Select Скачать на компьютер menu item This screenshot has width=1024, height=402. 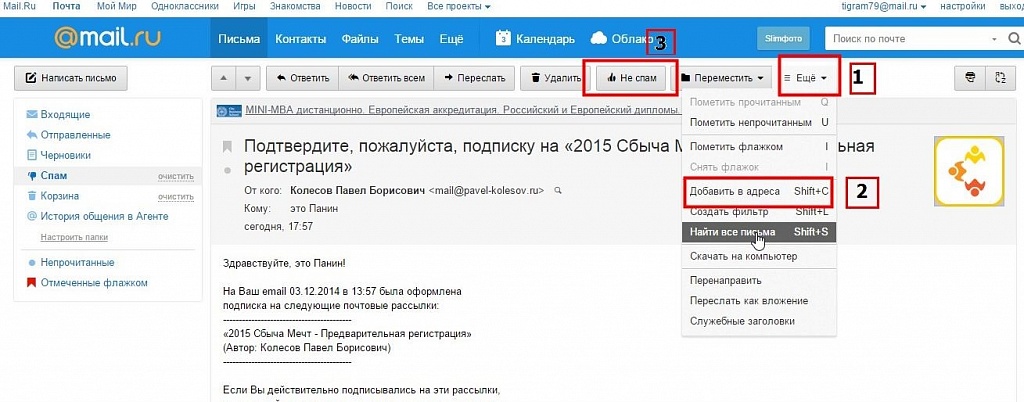click(x=758, y=256)
